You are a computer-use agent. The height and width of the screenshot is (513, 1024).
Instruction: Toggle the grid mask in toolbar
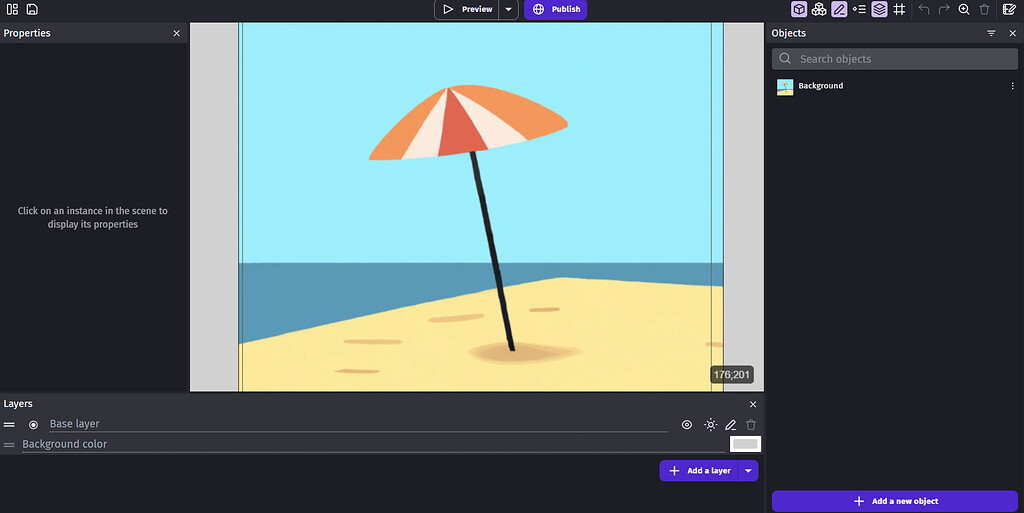tap(899, 9)
